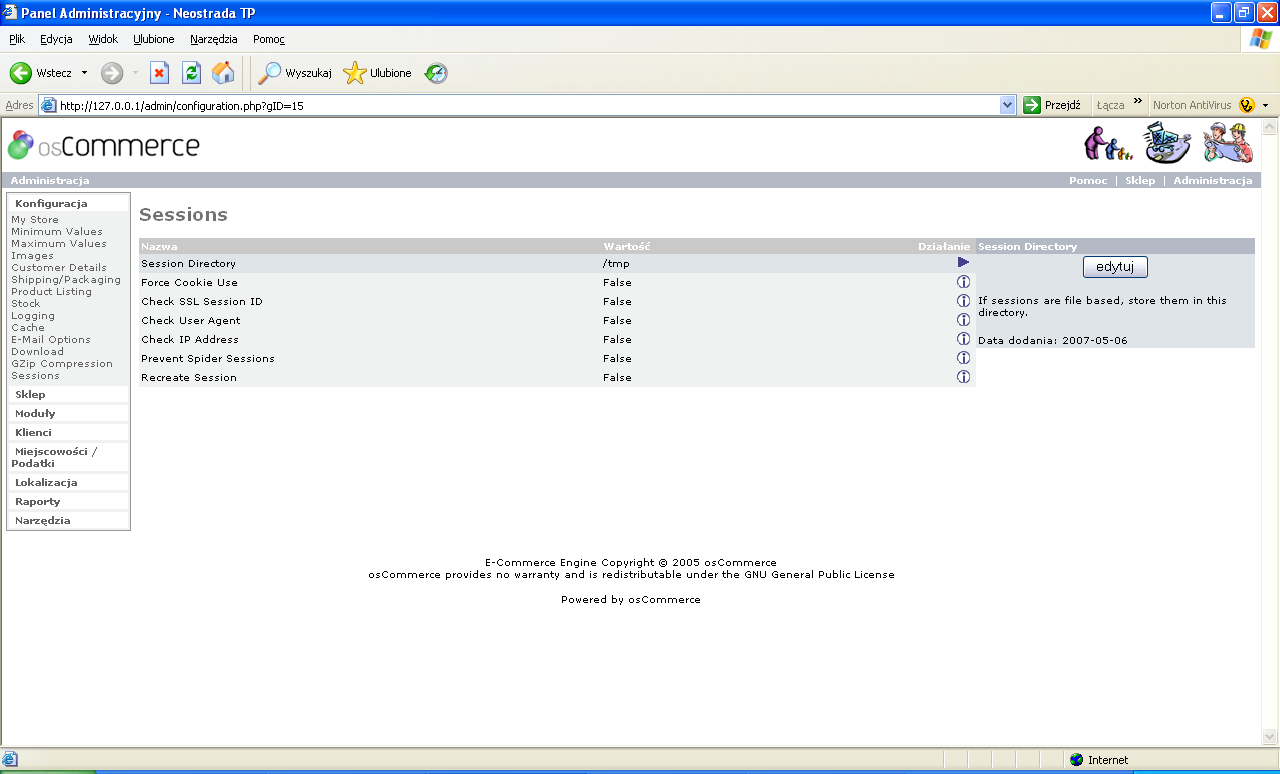The height and width of the screenshot is (774, 1280).
Task: Open the Konfiguracja sidebar heading
Action: coord(51,203)
